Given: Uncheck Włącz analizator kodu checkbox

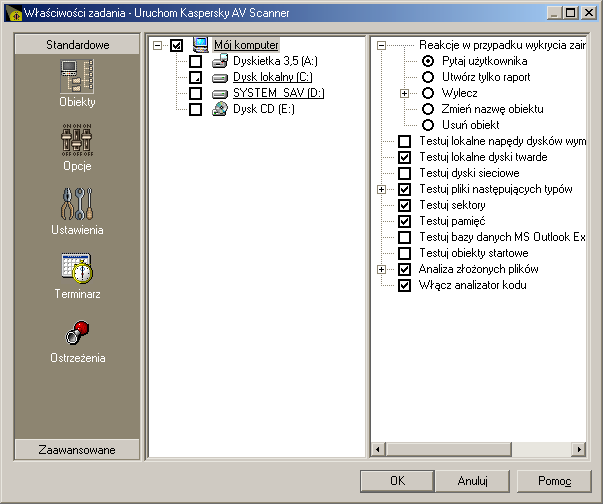Looking at the screenshot, I should 404,285.
